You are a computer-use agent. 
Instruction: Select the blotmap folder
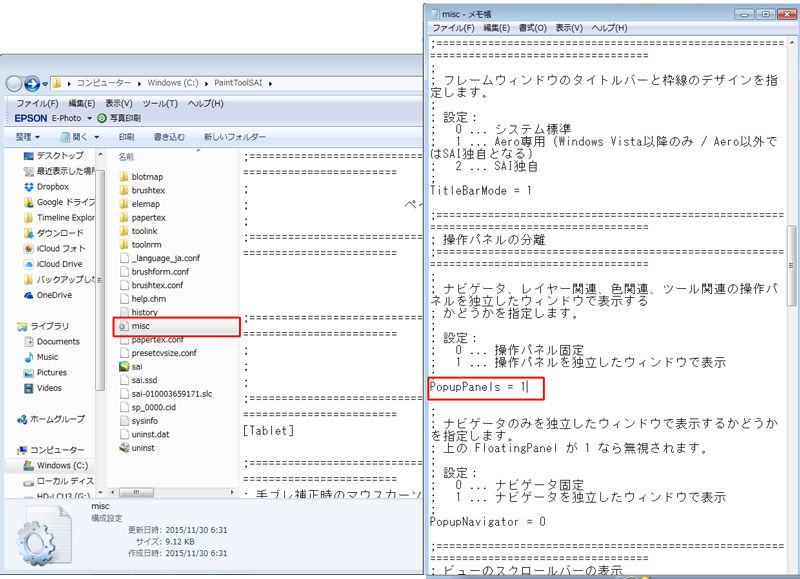[141, 177]
